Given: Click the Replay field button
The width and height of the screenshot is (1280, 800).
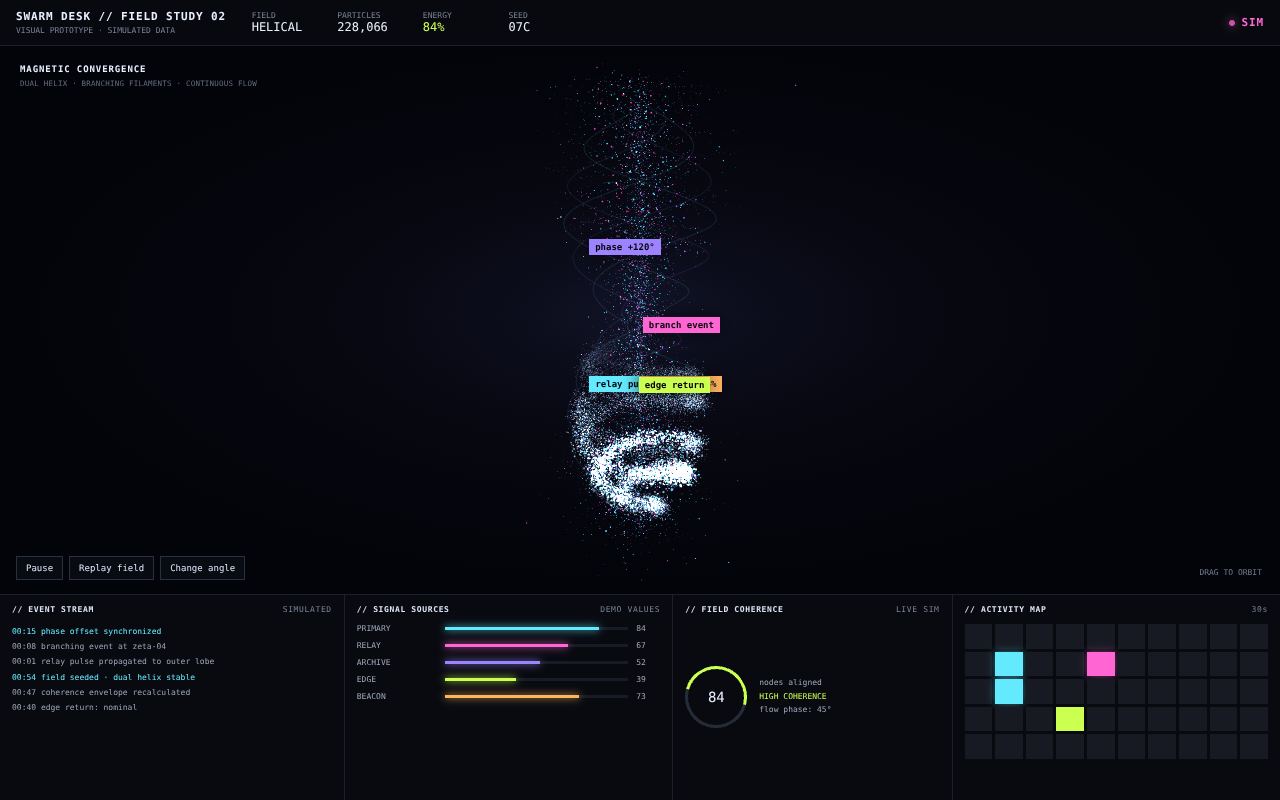Looking at the screenshot, I should click(x=111, y=568).
